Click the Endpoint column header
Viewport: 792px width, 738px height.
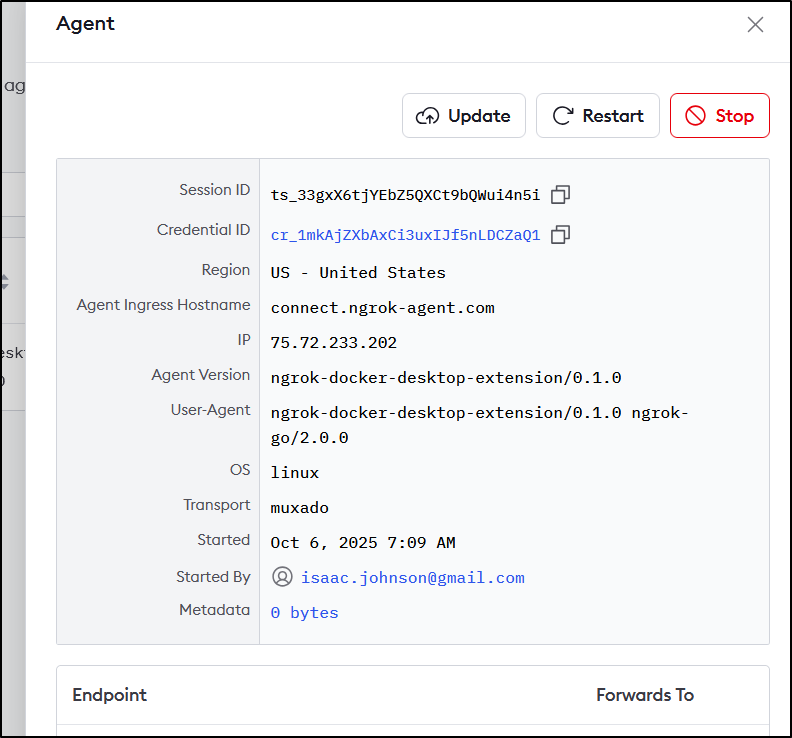pyautogui.click(x=109, y=695)
